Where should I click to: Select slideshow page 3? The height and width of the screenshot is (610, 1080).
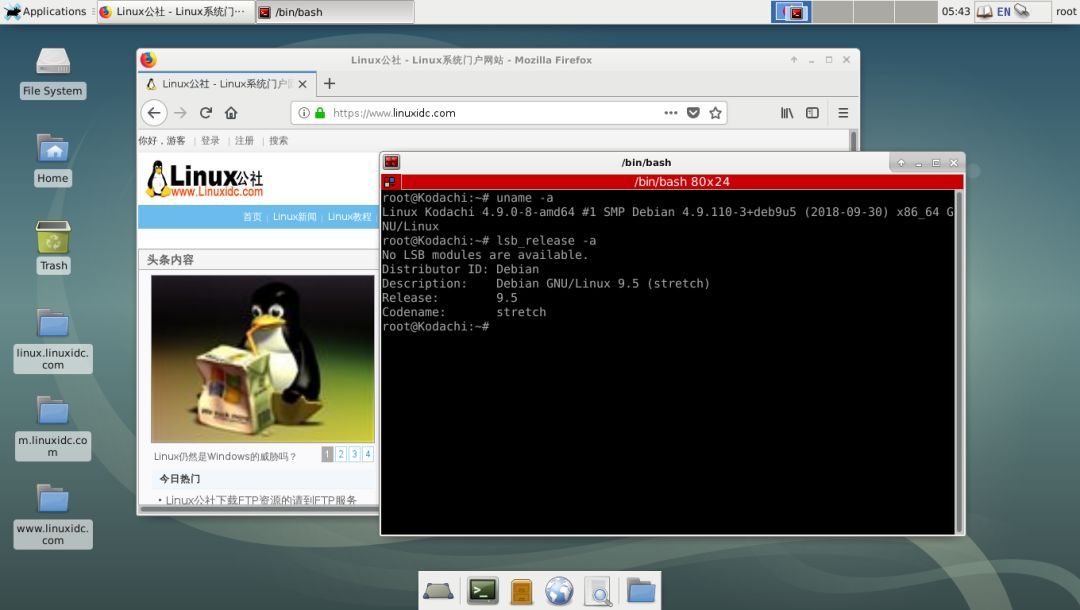click(355, 454)
